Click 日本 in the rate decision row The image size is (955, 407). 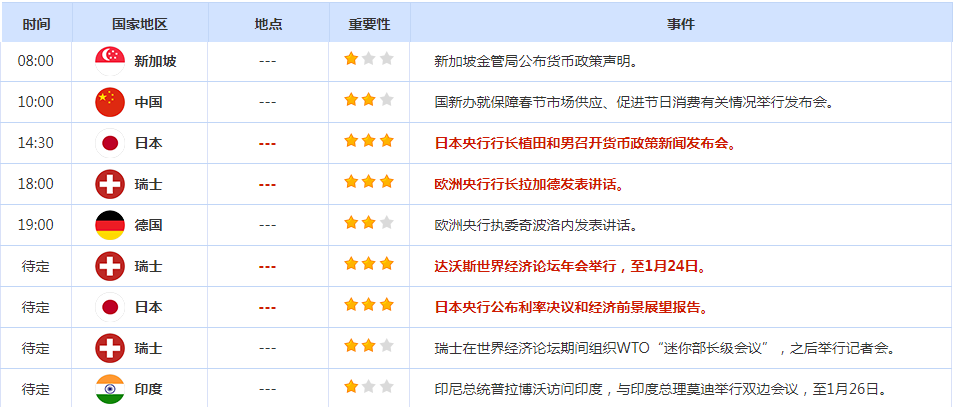149,307
